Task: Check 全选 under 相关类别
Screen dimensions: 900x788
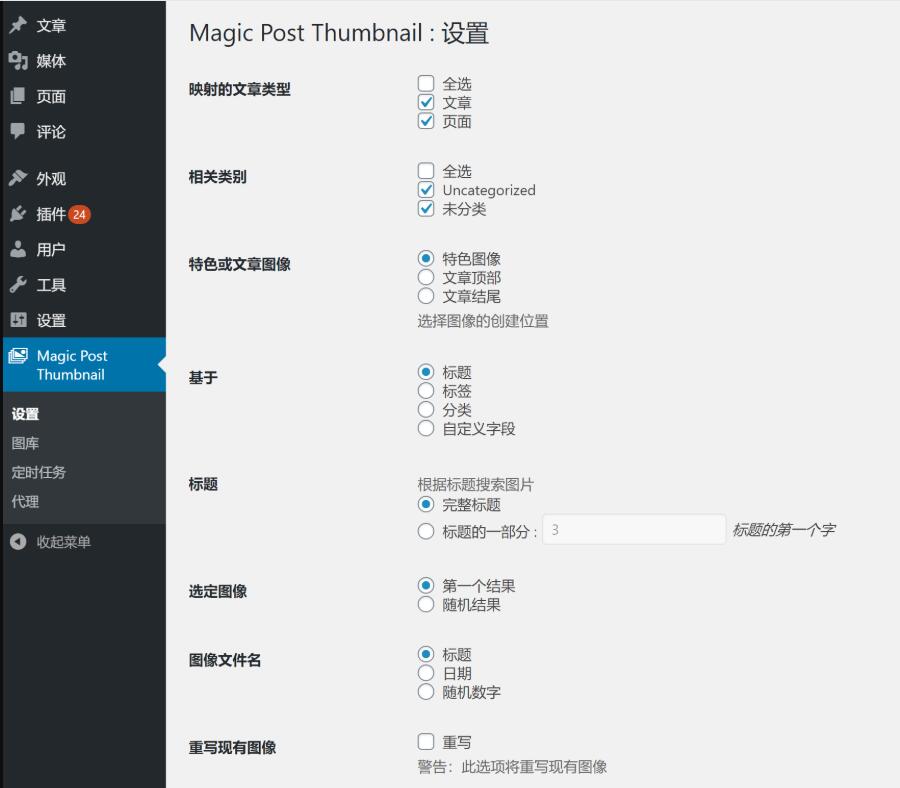Action: 426,170
